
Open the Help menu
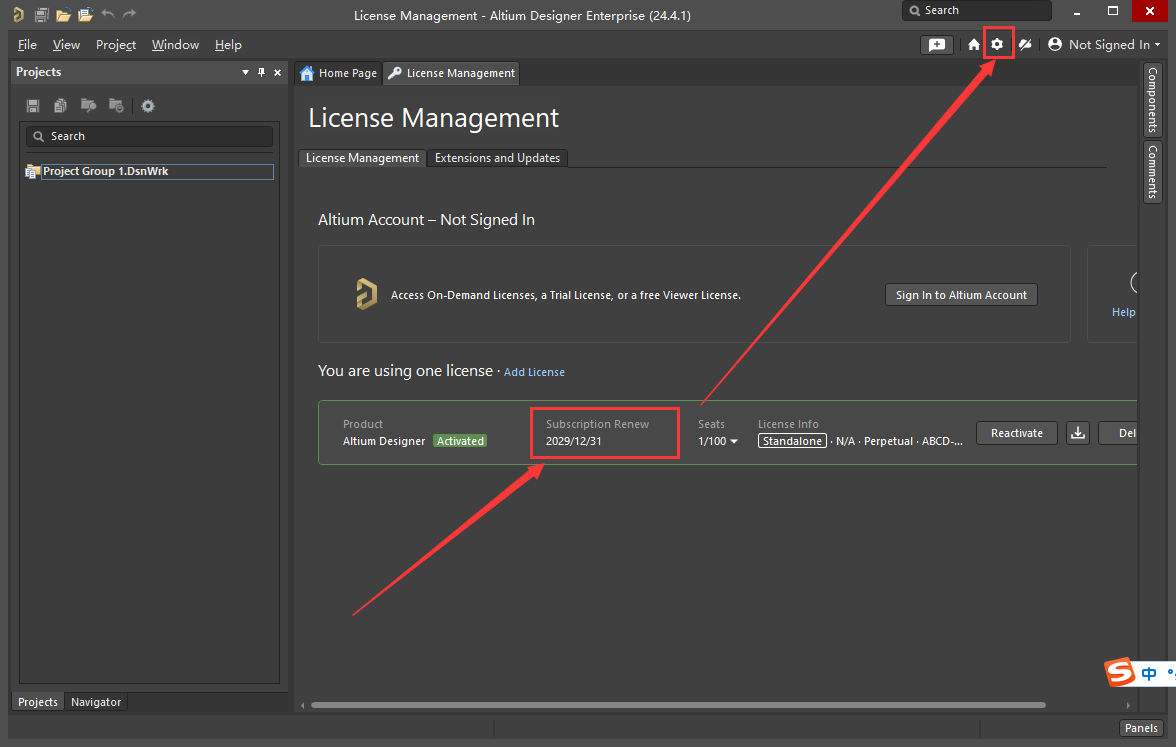coord(228,45)
